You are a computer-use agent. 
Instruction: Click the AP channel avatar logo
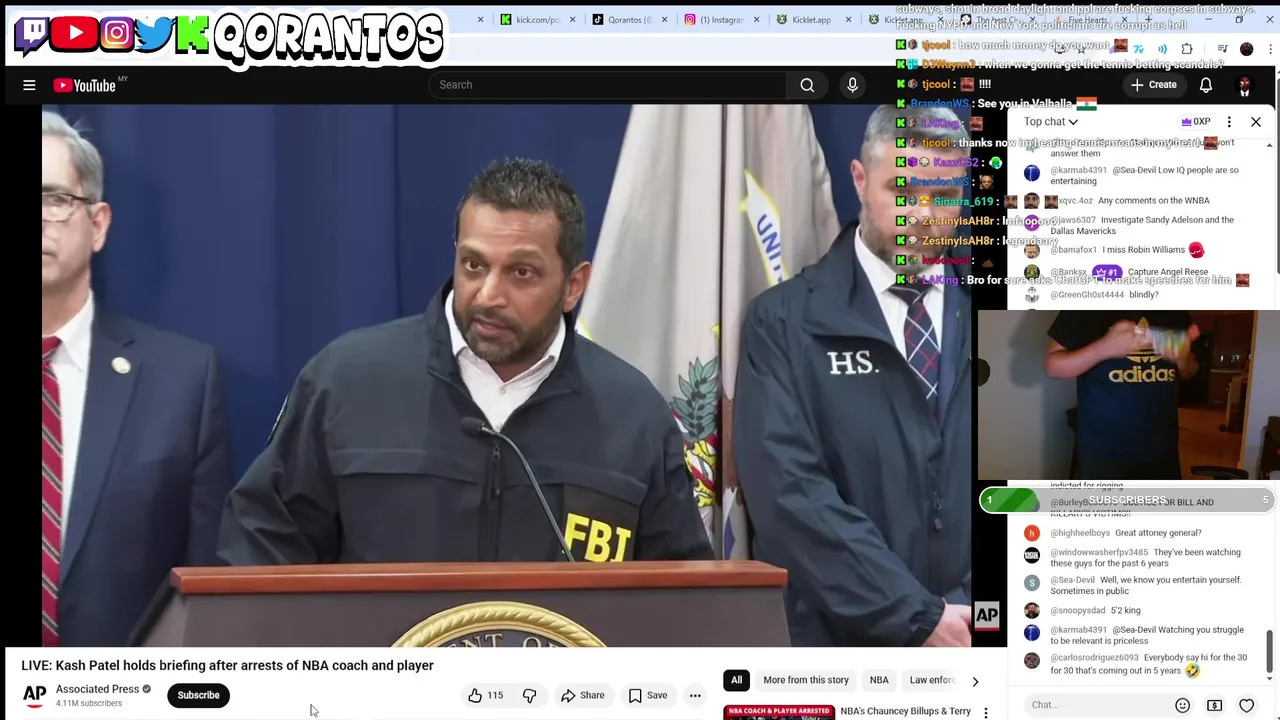pos(35,694)
